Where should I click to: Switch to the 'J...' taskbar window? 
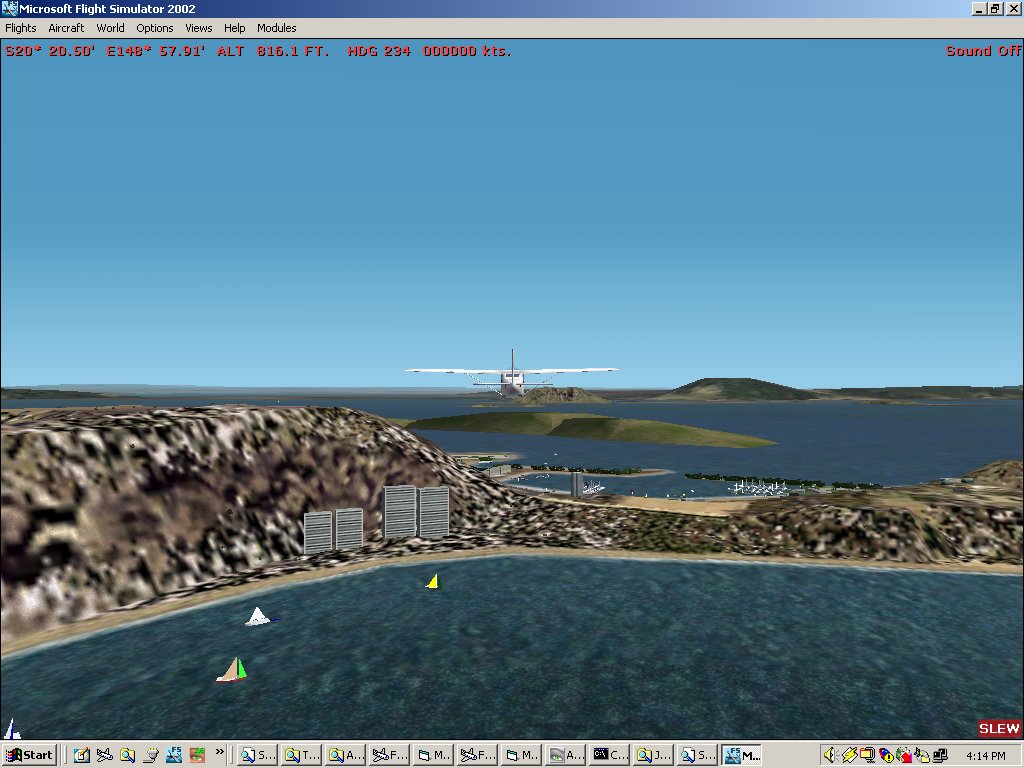tap(654, 756)
